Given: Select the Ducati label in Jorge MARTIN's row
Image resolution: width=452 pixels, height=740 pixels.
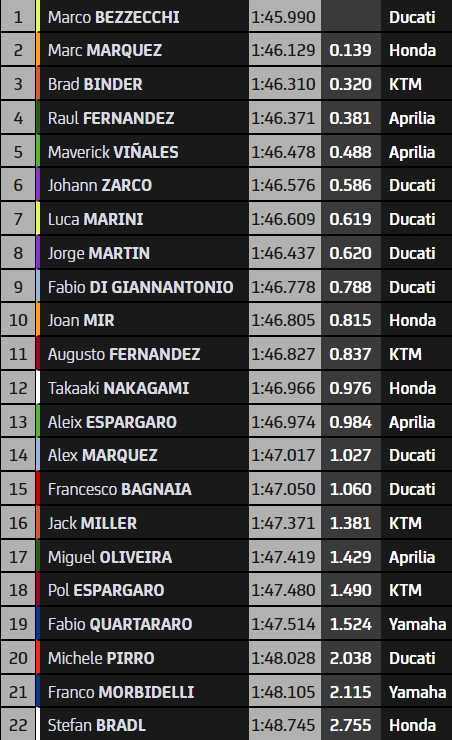Looking at the screenshot, I should (412, 253).
